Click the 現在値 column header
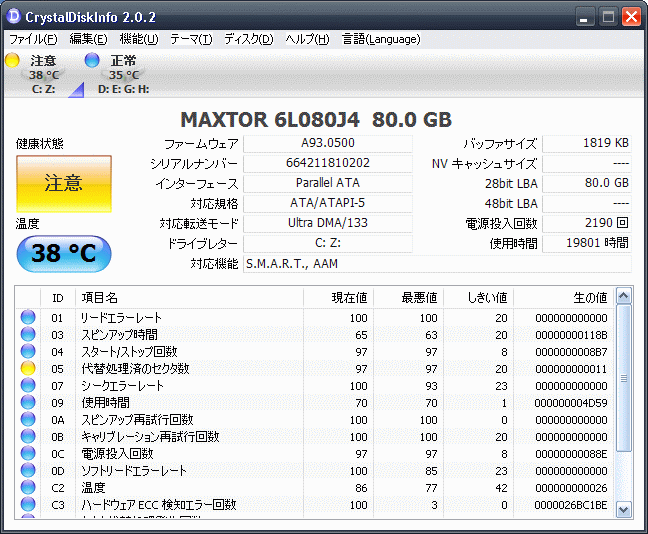This screenshot has width=648, height=534. [338, 298]
